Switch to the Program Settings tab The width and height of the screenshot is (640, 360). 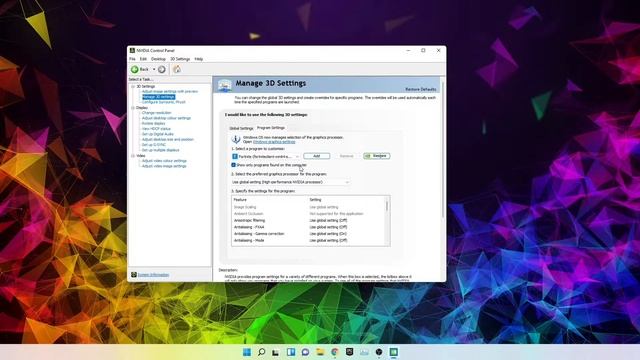[x=271, y=128]
